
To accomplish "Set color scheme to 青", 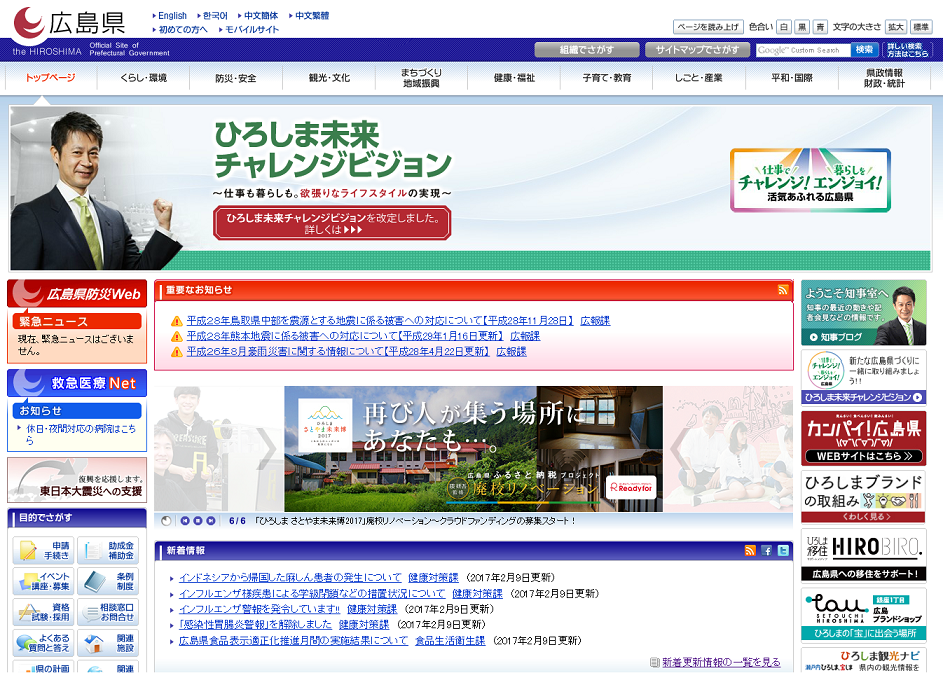I will click(x=820, y=27).
